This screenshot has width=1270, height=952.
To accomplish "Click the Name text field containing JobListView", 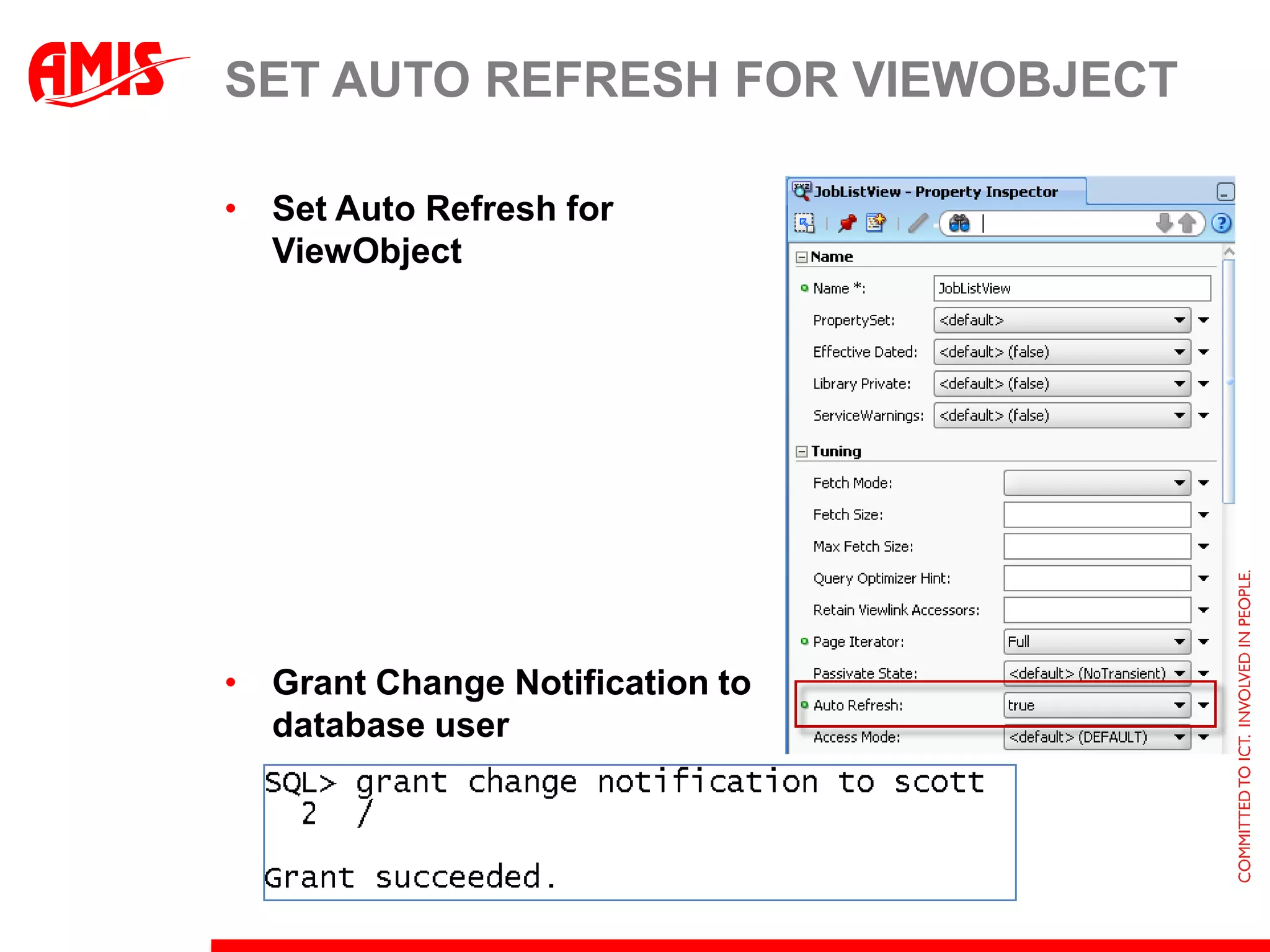I will pyautogui.click(x=1072, y=288).
